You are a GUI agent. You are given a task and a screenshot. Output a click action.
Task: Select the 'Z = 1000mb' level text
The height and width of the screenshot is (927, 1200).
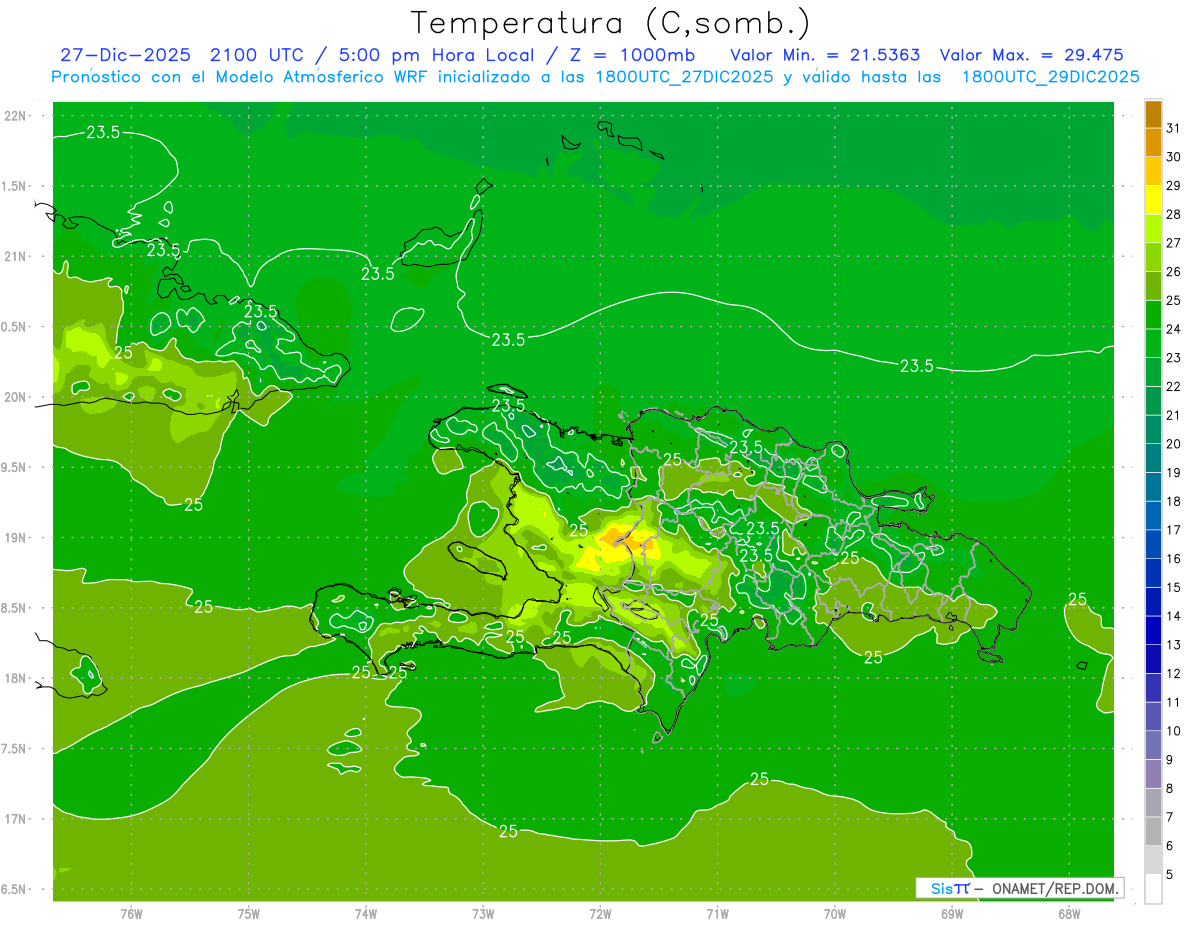[632, 55]
